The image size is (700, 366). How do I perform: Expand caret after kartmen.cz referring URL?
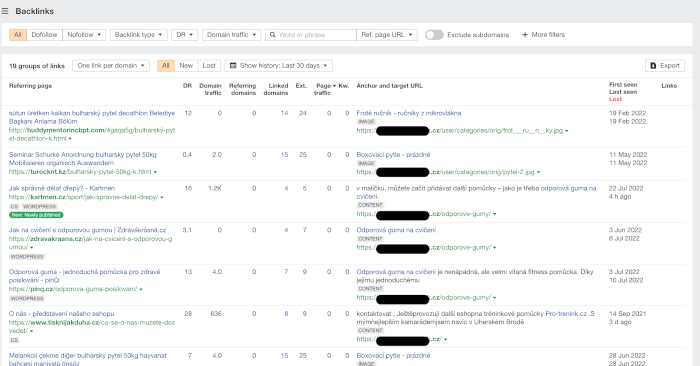tap(162, 197)
